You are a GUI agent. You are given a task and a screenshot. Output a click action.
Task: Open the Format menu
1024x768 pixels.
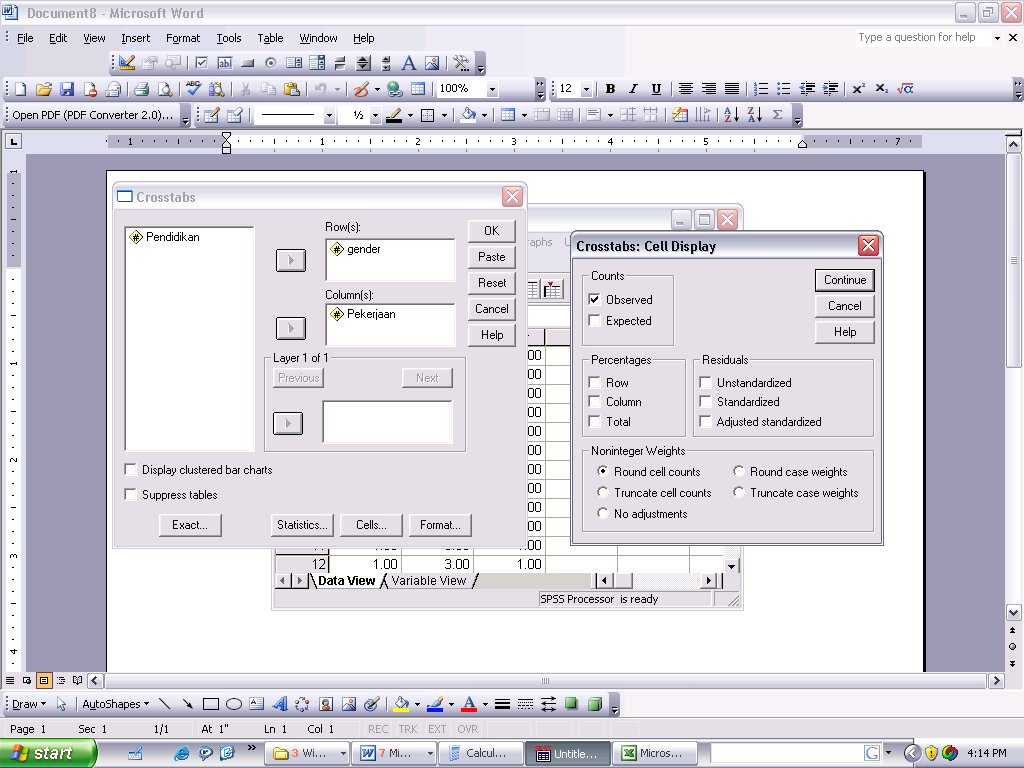click(x=183, y=38)
